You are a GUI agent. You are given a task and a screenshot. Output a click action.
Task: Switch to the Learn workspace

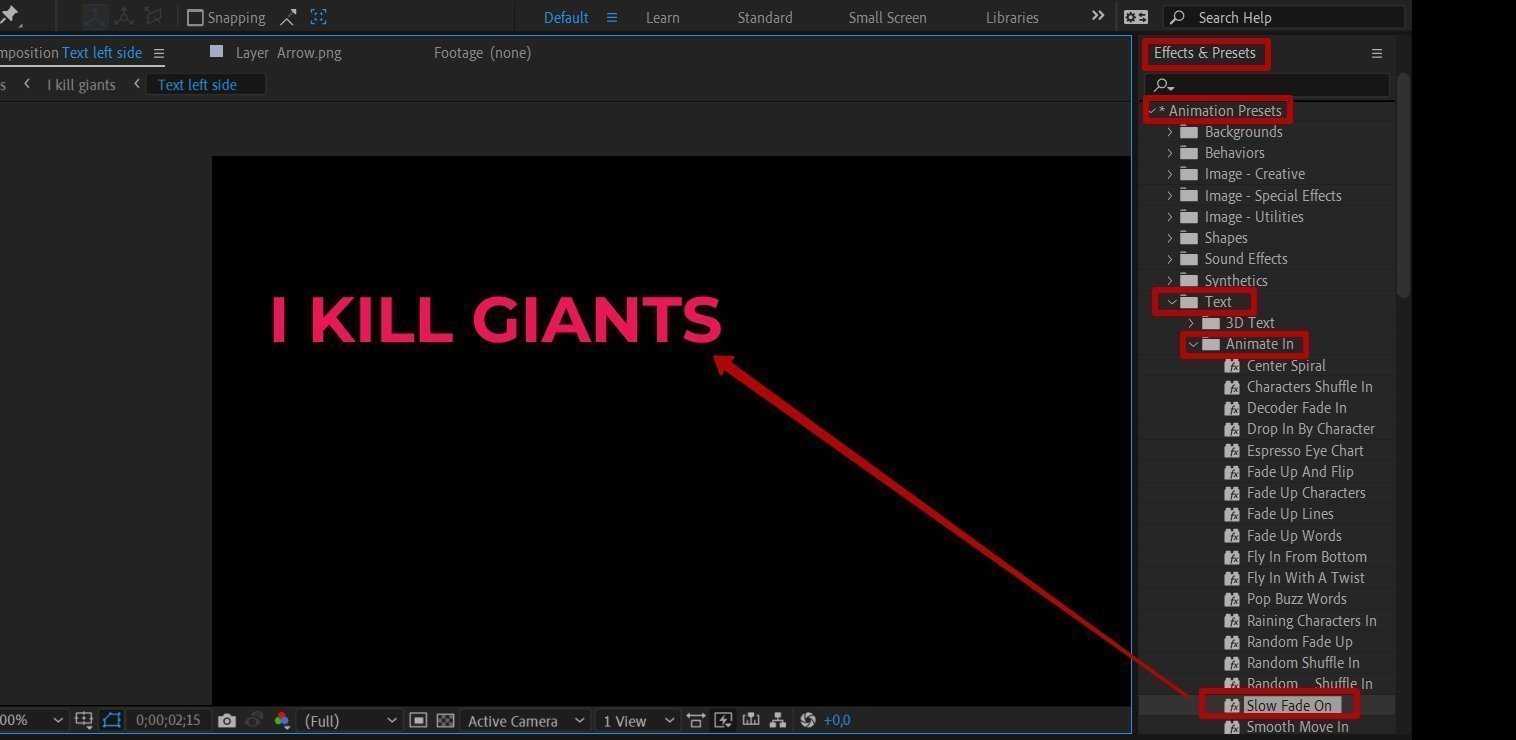pos(662,18)
